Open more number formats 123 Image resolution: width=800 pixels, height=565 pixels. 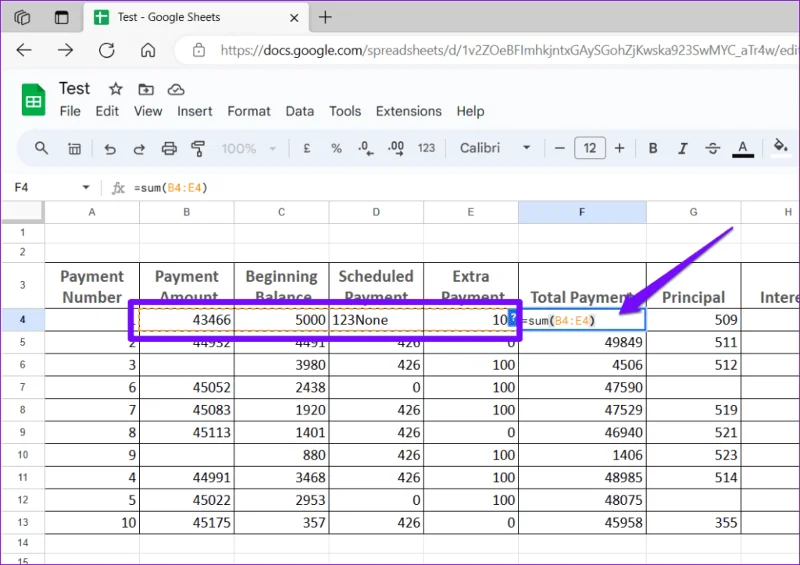point(426,148)
